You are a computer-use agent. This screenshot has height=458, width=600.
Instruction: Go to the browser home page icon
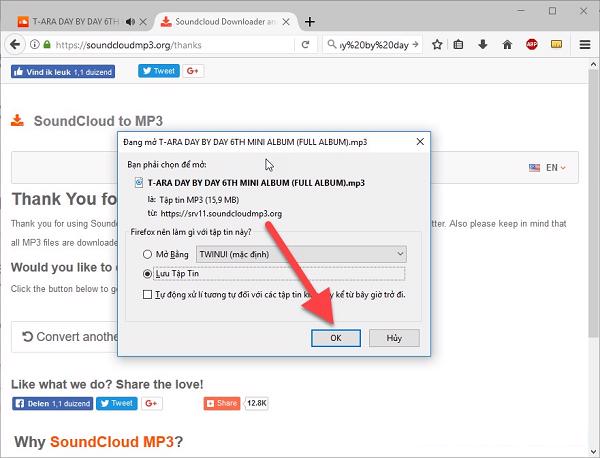coord(507,44)
